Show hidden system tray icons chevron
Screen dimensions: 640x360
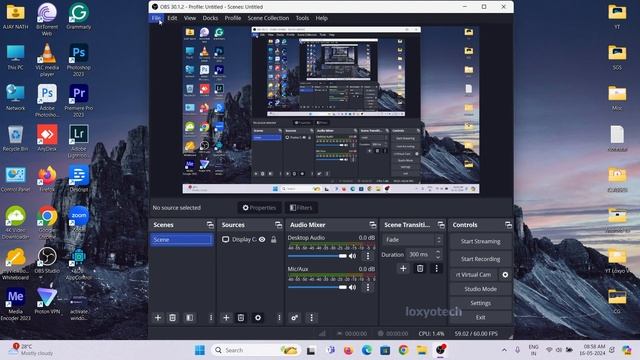pos(504,350)
